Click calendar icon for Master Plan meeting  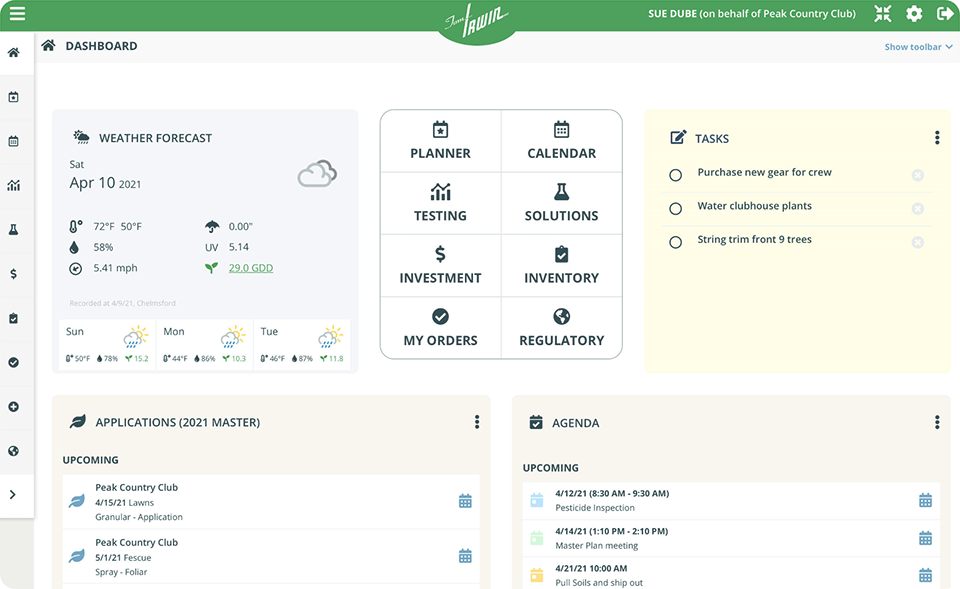(925, 538)
